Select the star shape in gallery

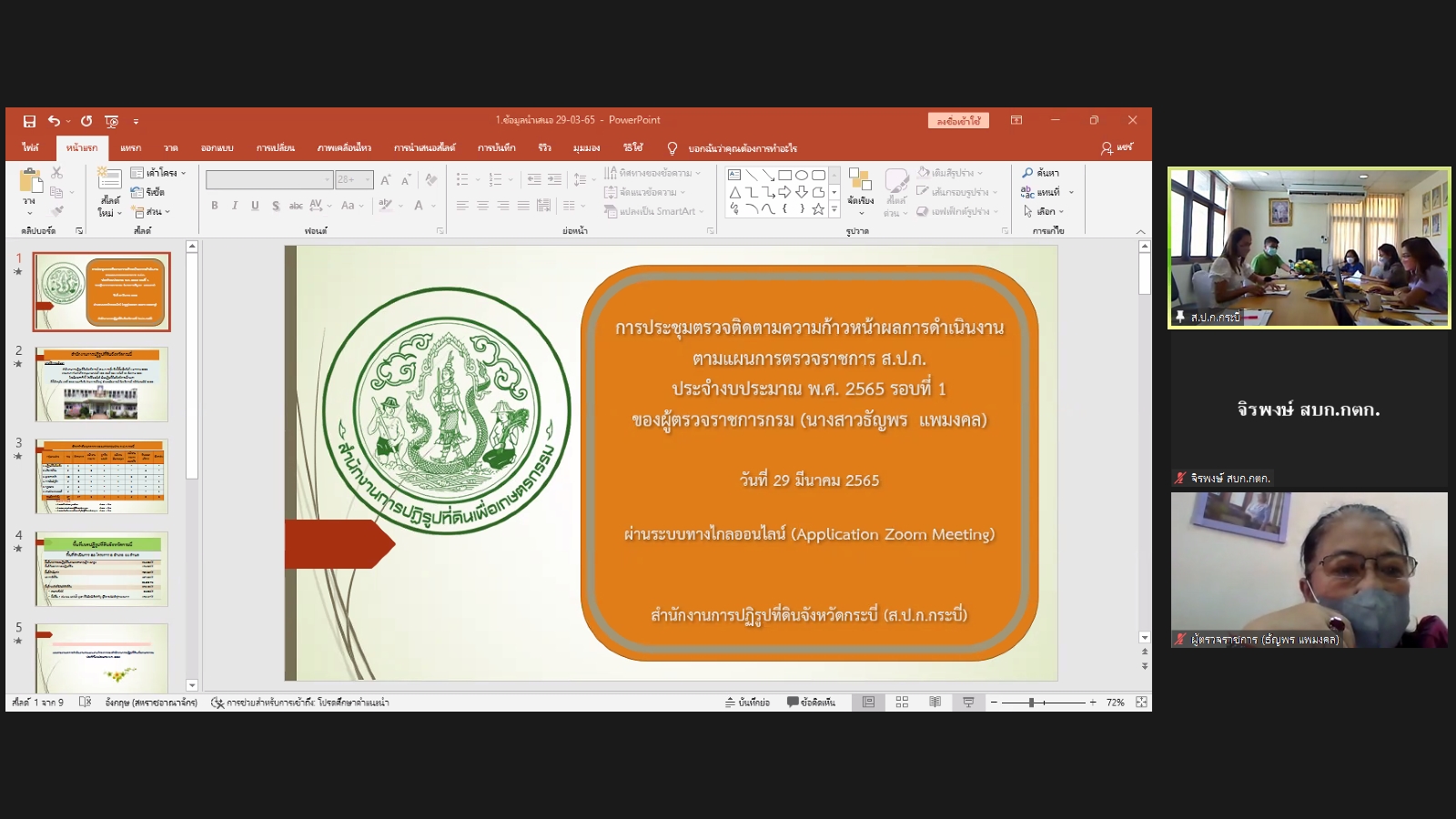point(818,209)
